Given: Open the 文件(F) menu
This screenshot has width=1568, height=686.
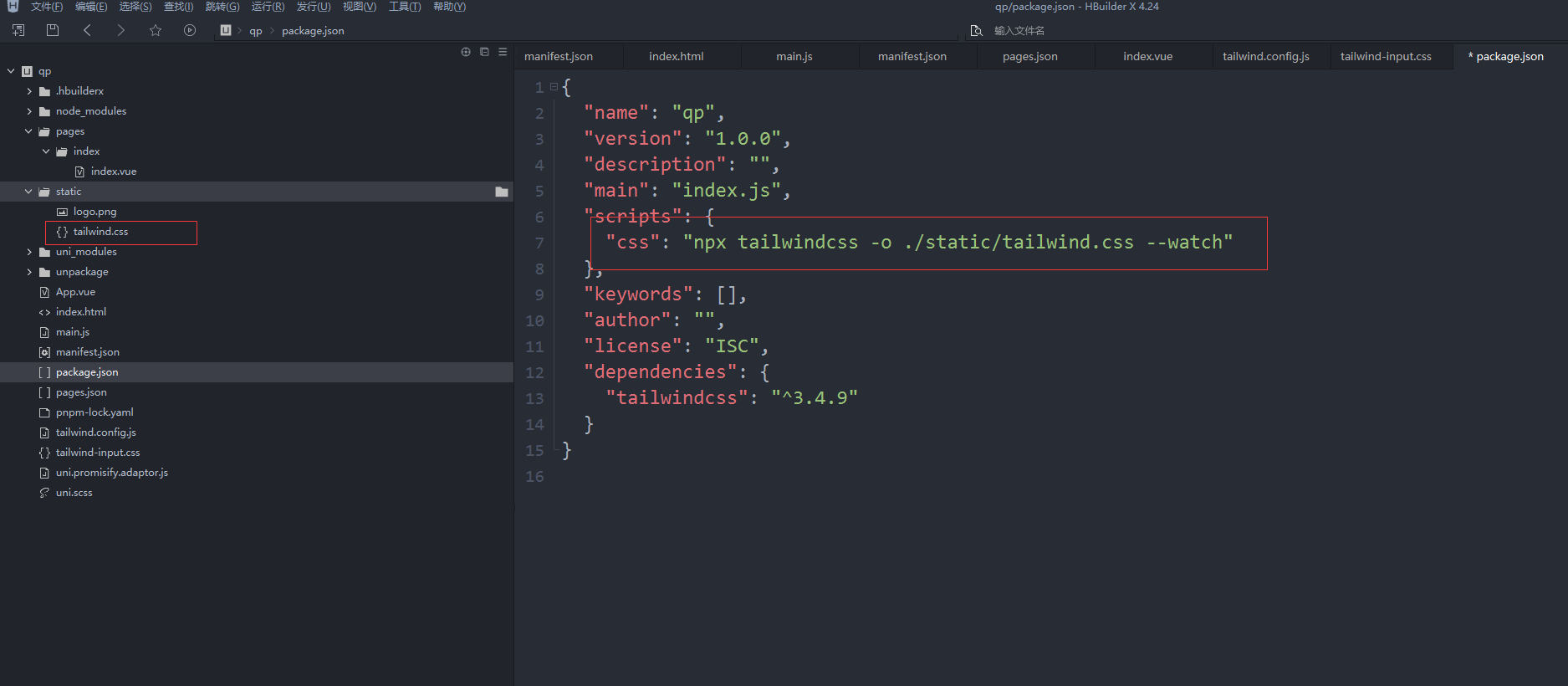Looking at the screenshot, I should [x=47, y=7].
